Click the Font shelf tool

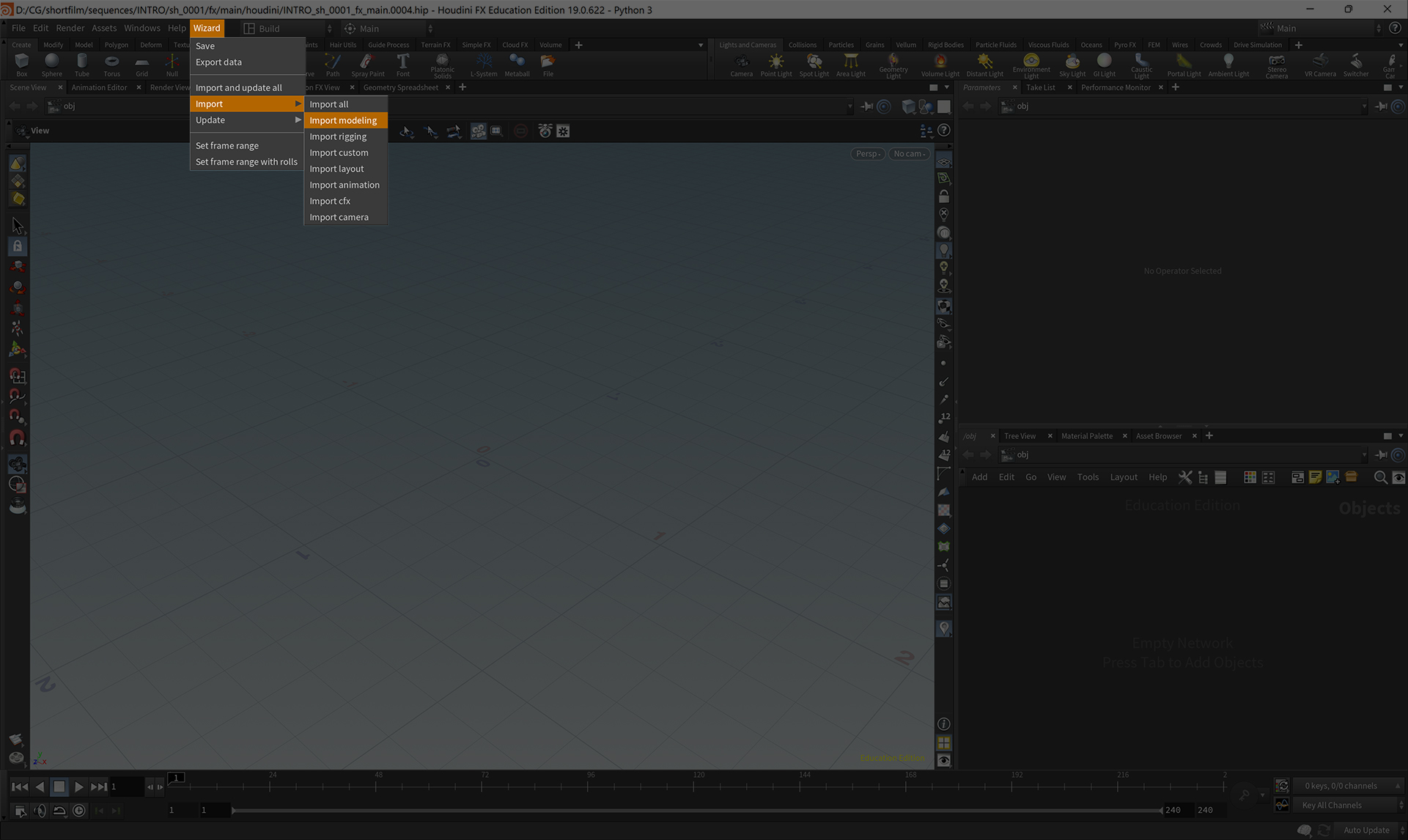pyautogui.click(x=403, y=65)
